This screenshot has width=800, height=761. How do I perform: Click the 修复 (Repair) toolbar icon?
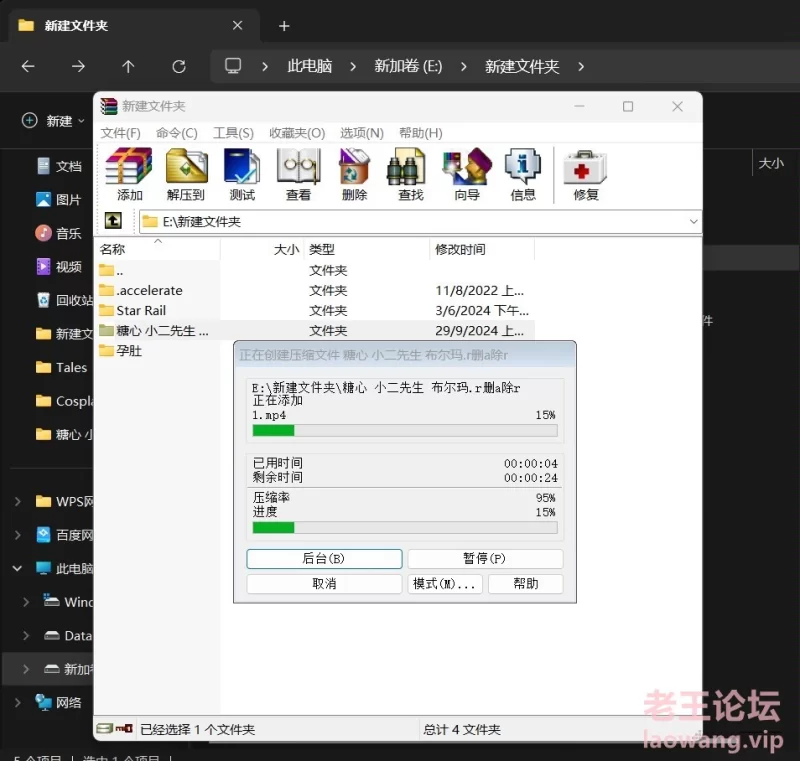pos(586,174)
